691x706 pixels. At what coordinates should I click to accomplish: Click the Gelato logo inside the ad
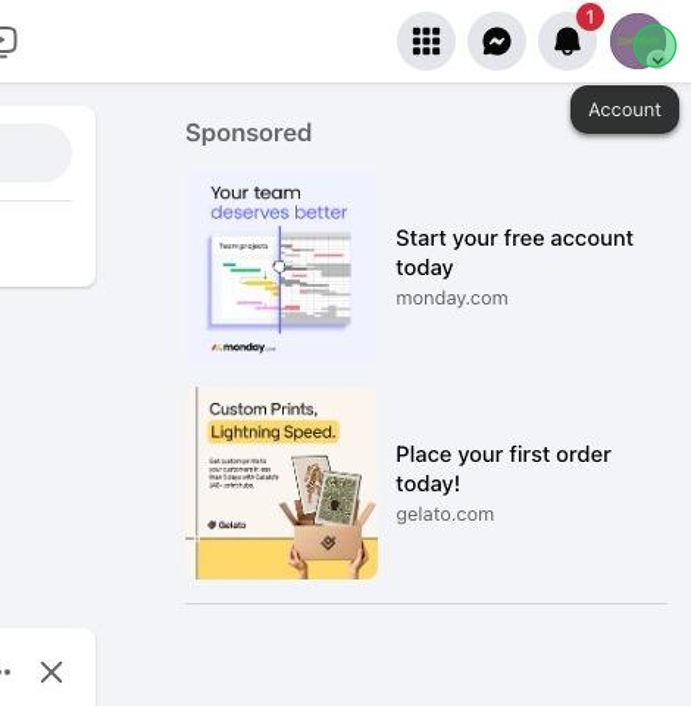click(227, 525)
